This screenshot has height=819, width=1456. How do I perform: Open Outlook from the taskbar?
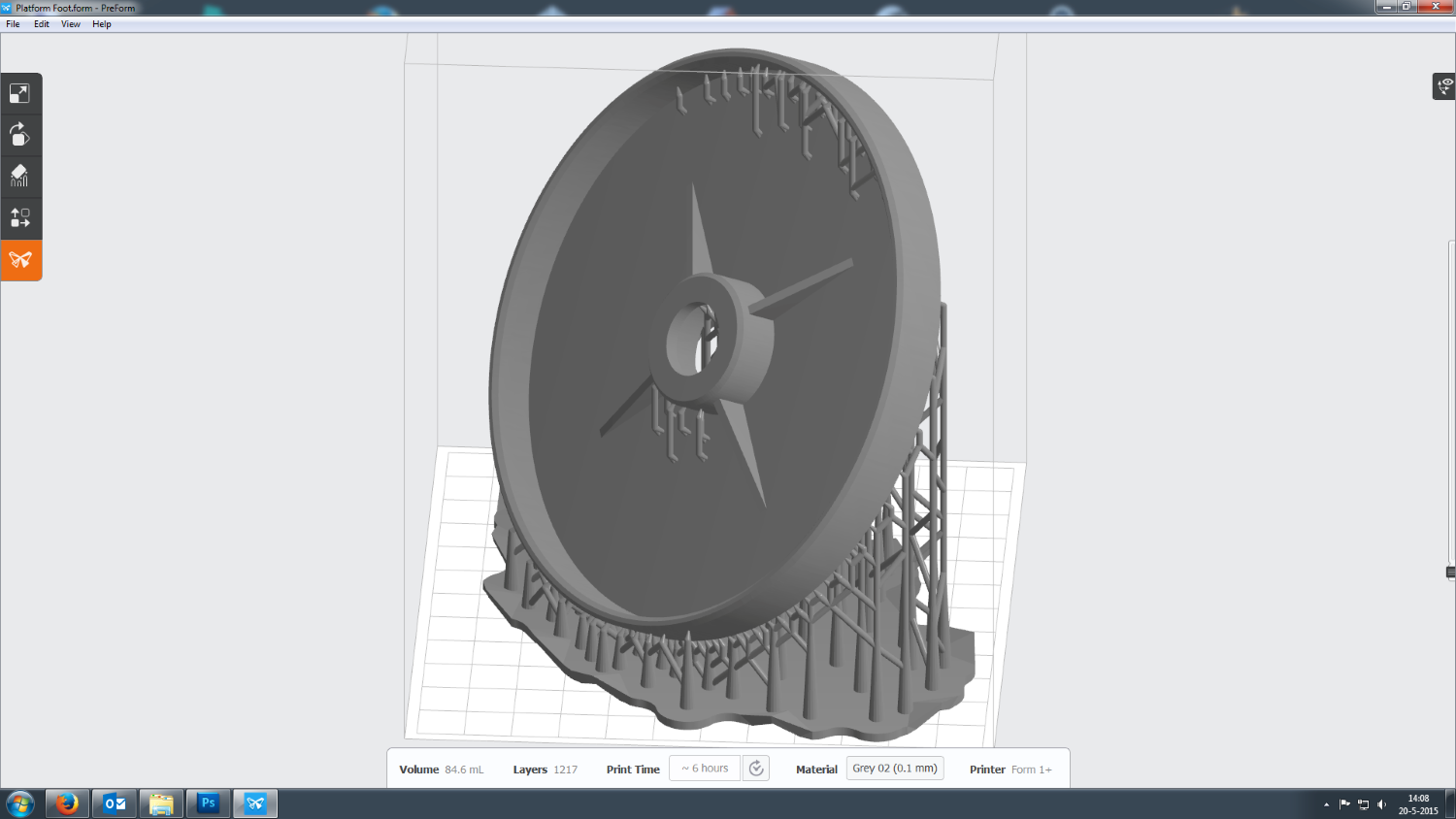pos(115,803)
